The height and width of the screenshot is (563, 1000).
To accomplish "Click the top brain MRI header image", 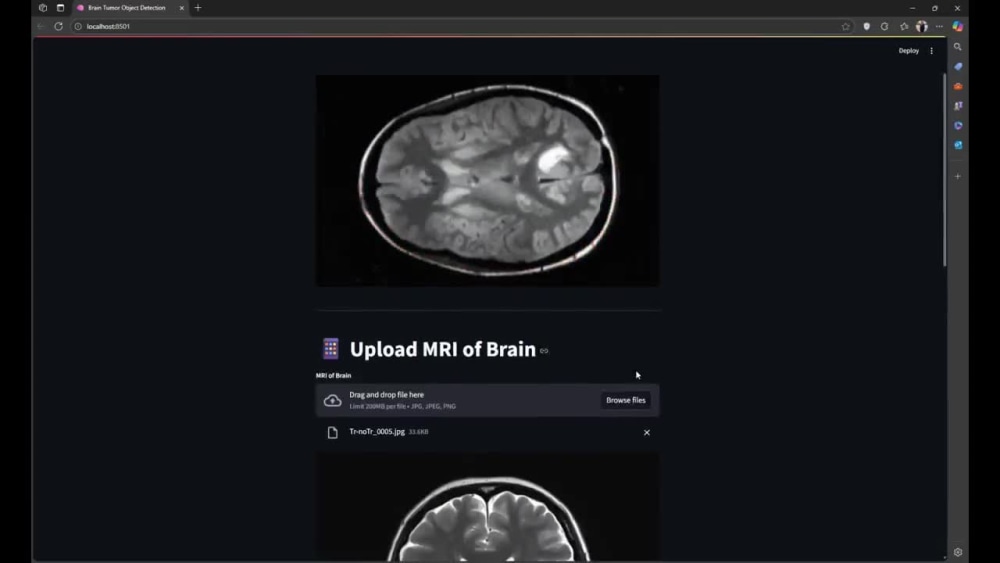I will point(487,180).
